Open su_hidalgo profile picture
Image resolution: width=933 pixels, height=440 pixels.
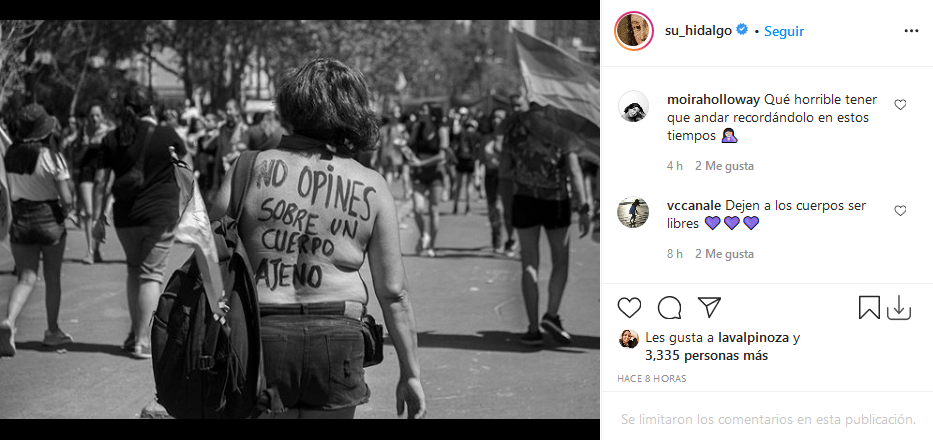pyautogui.click(x=634, y=31)
